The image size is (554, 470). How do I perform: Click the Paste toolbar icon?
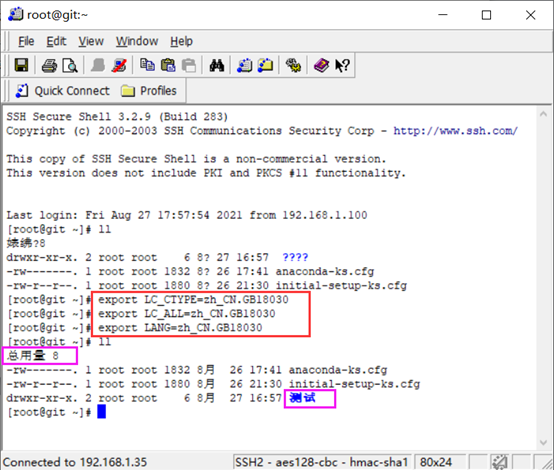point(168,65)
